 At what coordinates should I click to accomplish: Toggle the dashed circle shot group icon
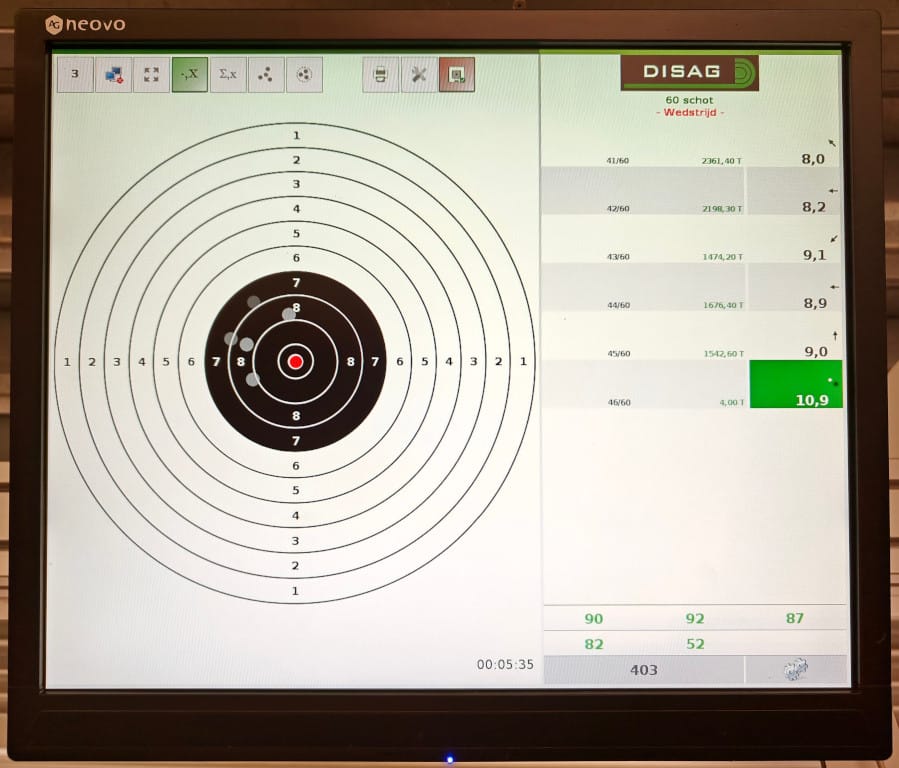point(304,74)
